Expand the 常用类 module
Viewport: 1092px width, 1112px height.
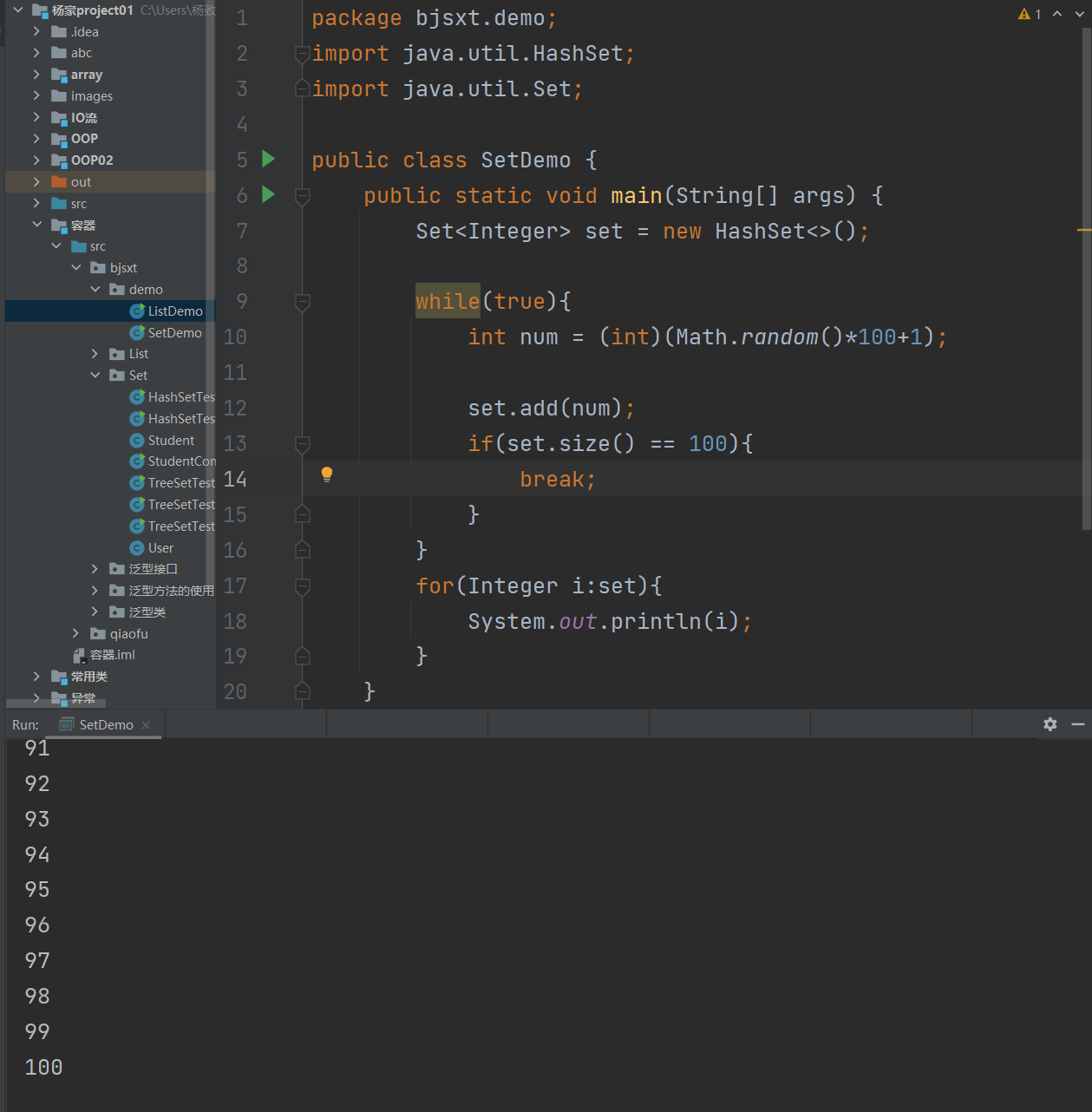coord(36,676)
